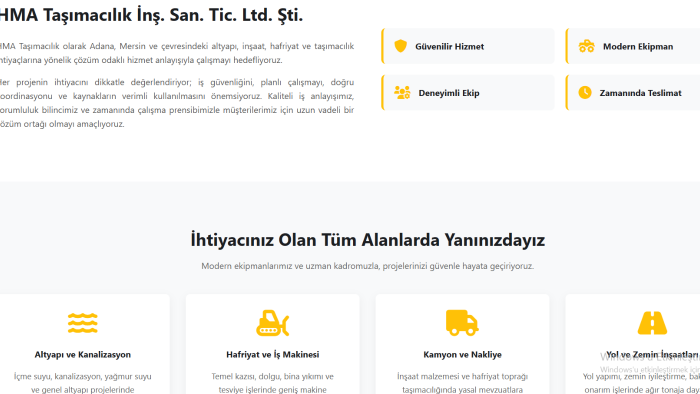Click the truck icon beside Modern Ekipman
700x394 pixels.
pos(586,46)
